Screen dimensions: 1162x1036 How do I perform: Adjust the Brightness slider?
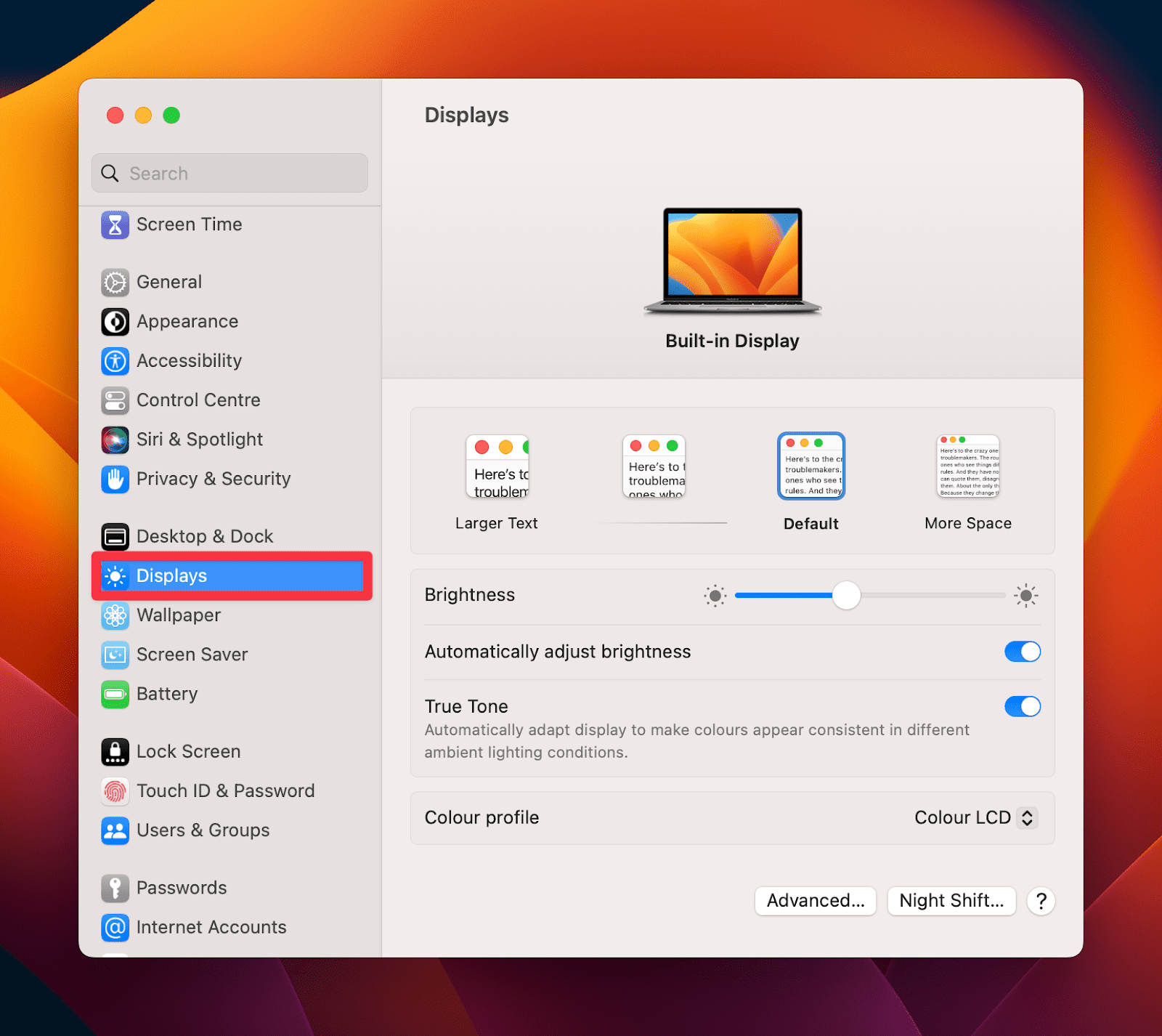tap(845, 595)
